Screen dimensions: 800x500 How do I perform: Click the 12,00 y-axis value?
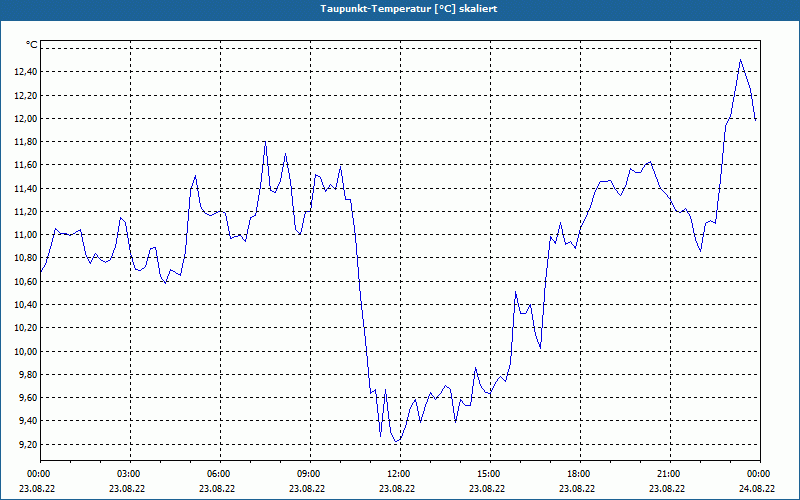point(26,119)
